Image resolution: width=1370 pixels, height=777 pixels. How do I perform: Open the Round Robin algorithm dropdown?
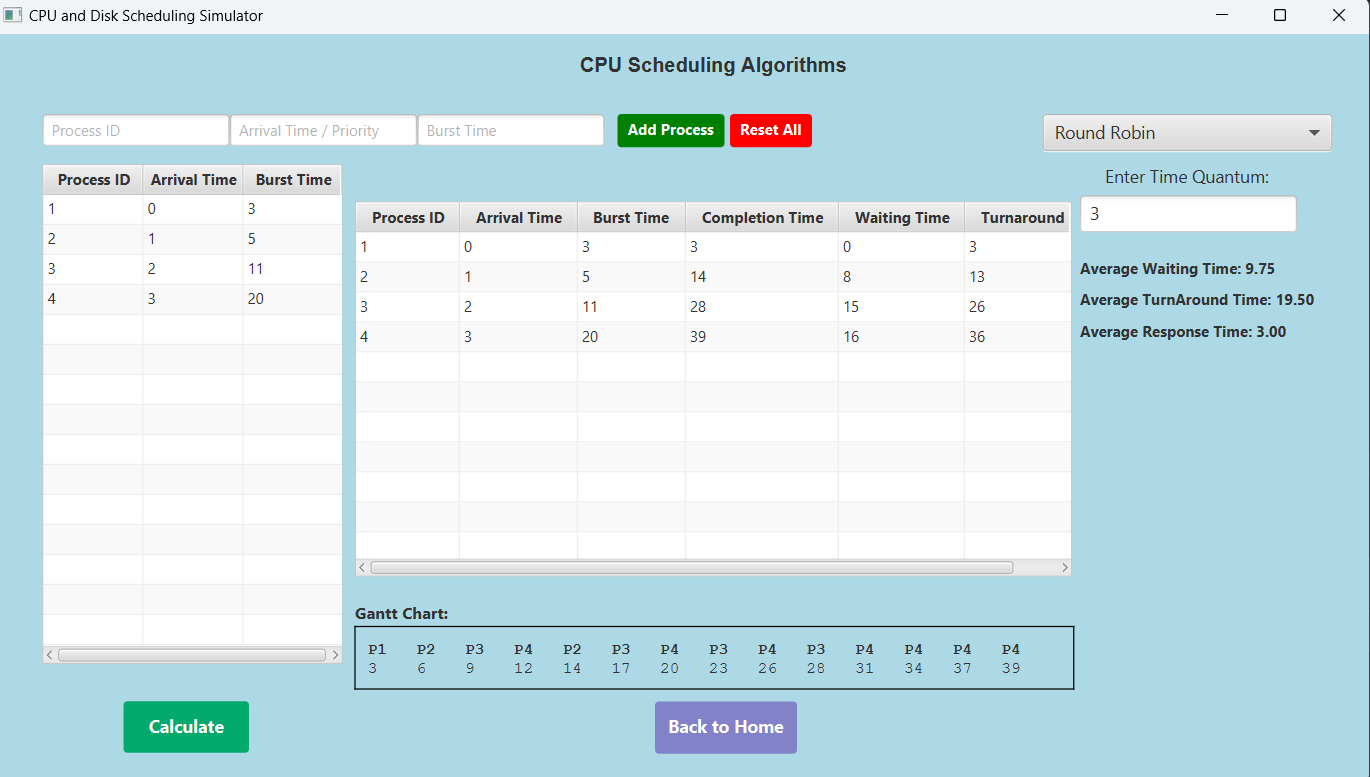[1186, 133]
